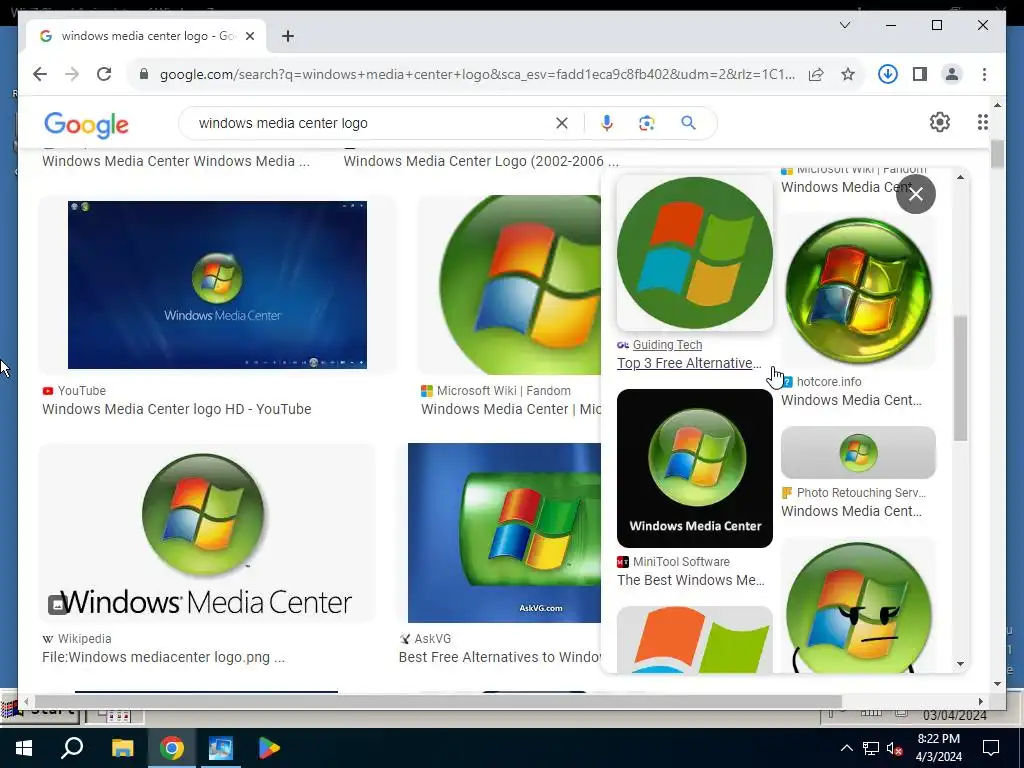Click Guiding Tech source link
The height and width of the screenshot is (768, 1024).
click(x=667, y=345)
